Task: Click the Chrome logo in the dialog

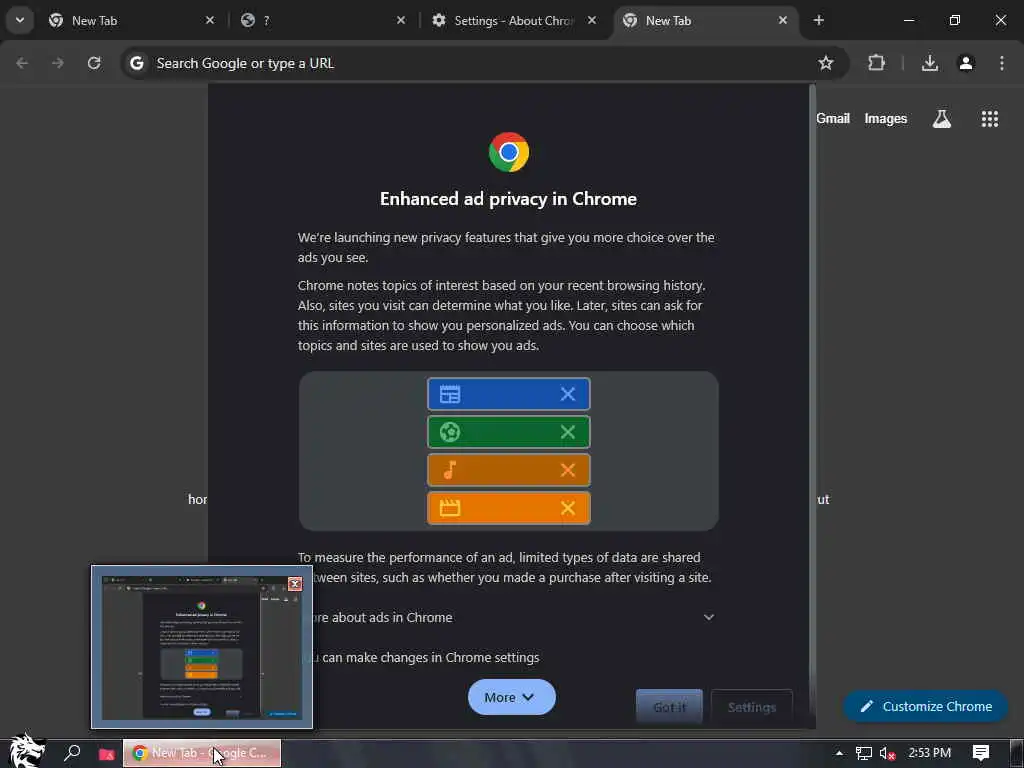Action: click(509, 152)
